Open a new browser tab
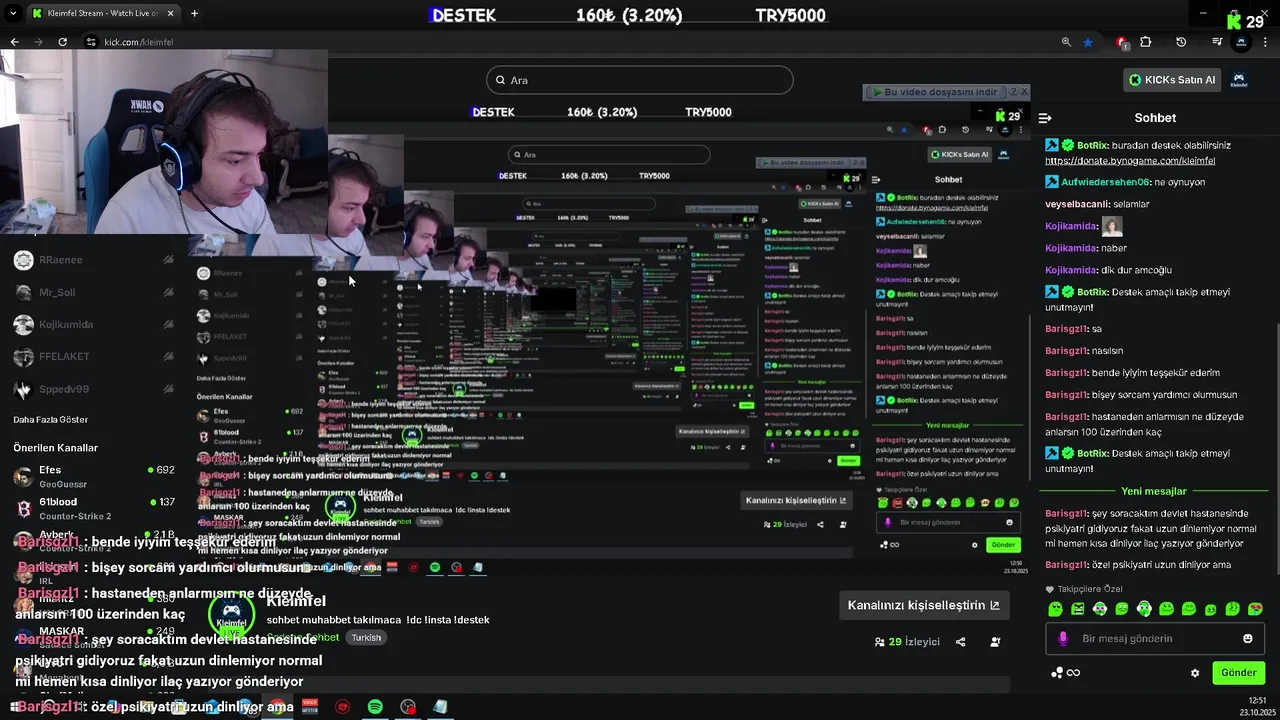Screen dimensions: 1280x720 tap(194, 13)
